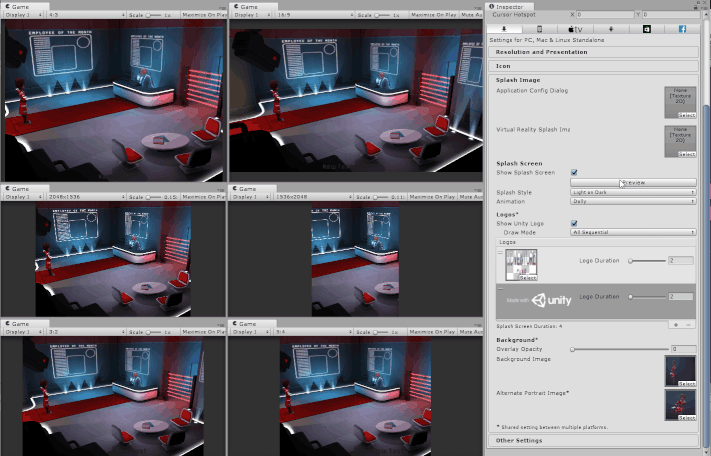711x456 pixels.
Task: Open the Animation dropdown set to Dolly
Action: 633,201
